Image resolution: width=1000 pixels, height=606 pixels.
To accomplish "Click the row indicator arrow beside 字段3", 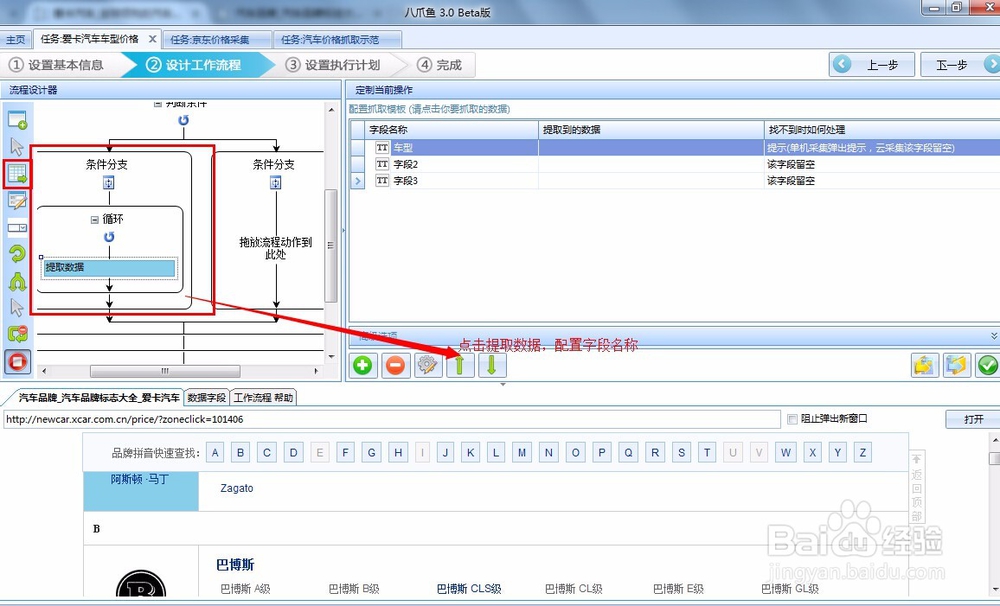I will 357,181.
